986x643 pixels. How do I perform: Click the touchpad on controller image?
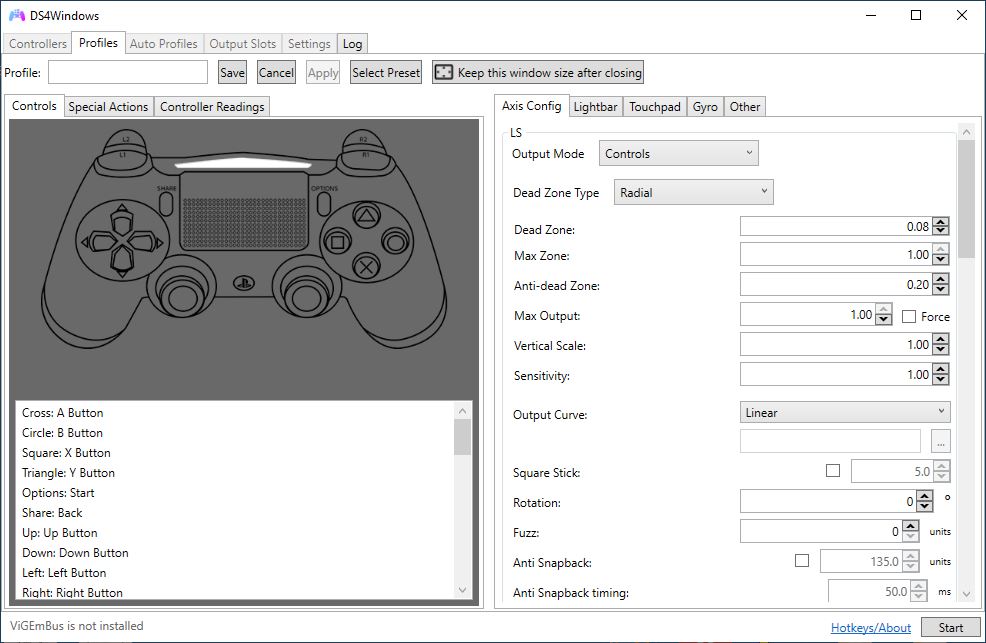[244, 211]
